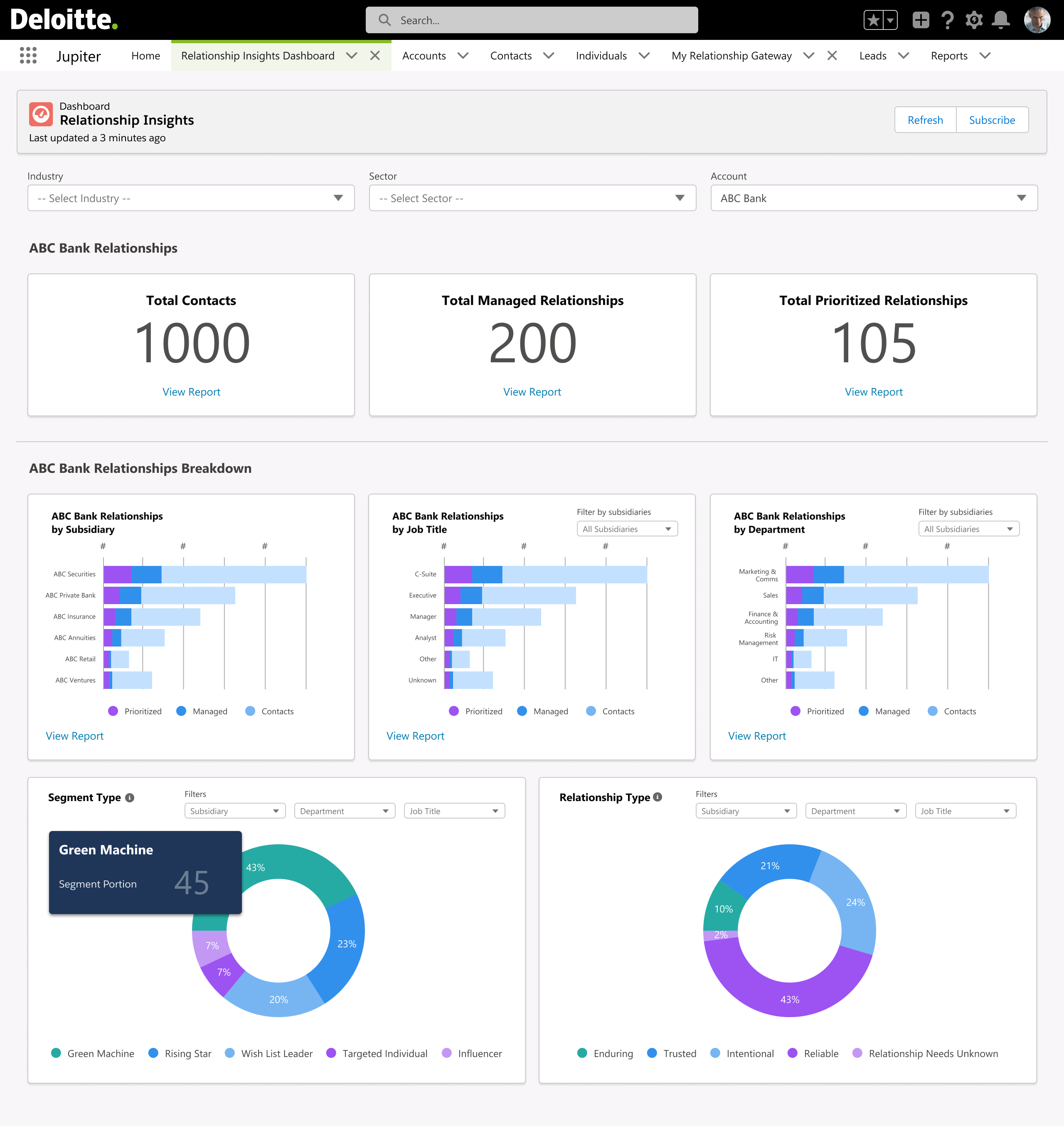Switch to My Relationship Gateway tab
1064x1126 pixels.
(x=731, y=56)
